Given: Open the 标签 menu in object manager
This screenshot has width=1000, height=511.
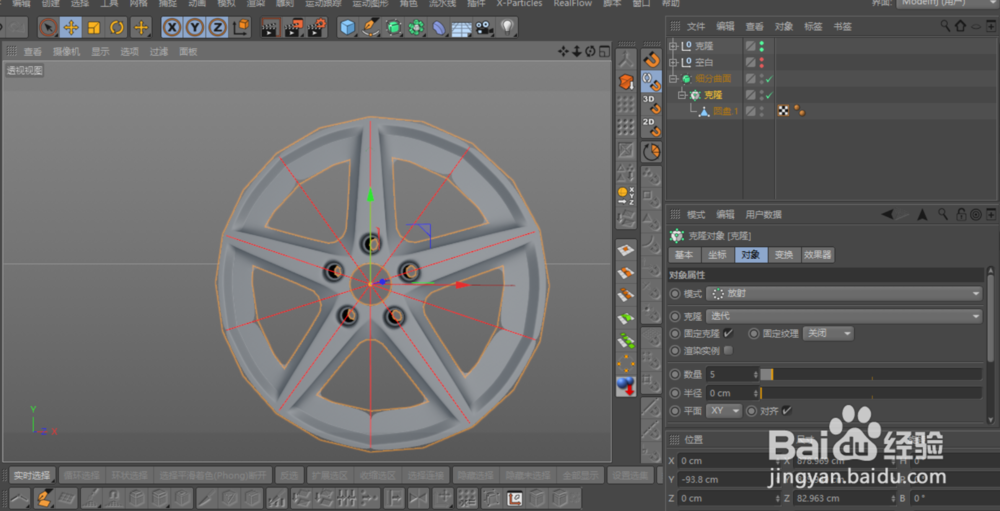Looking at the screenshot, I should click(x=813, y=27).
